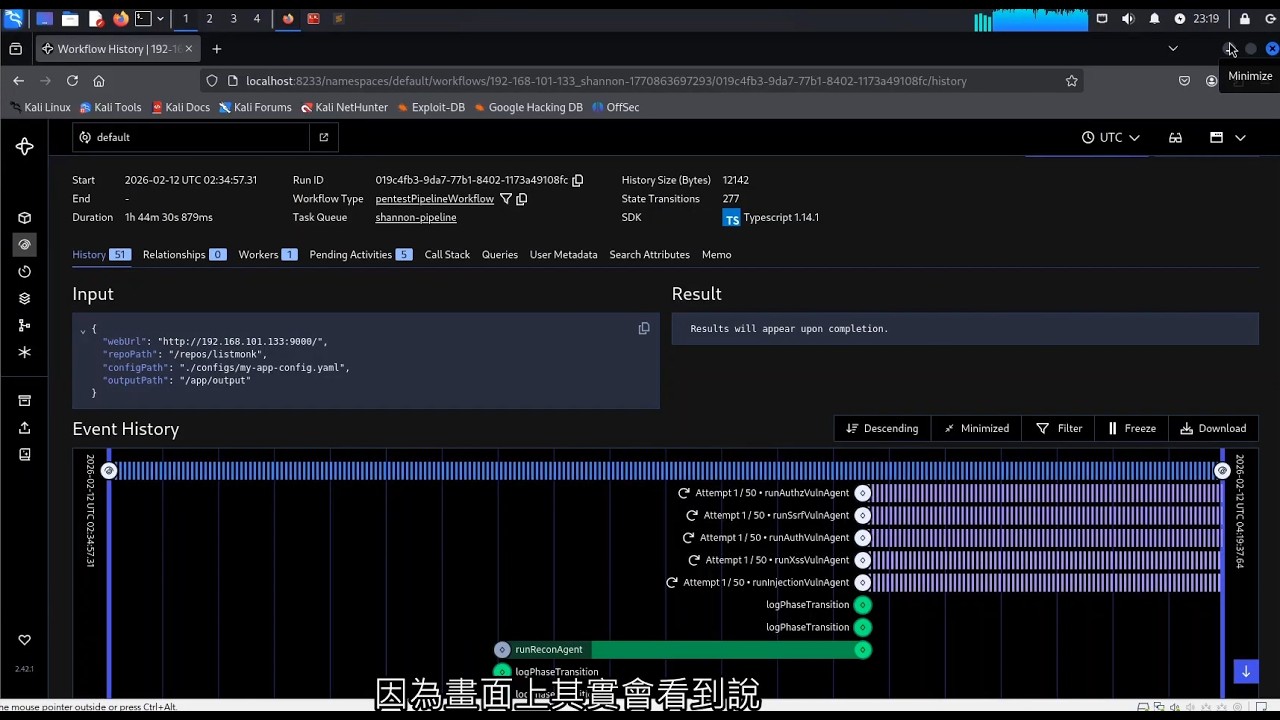The image size is (1280, 720).
Task: Copy the Input JSON payload
Action: point(644,328)
